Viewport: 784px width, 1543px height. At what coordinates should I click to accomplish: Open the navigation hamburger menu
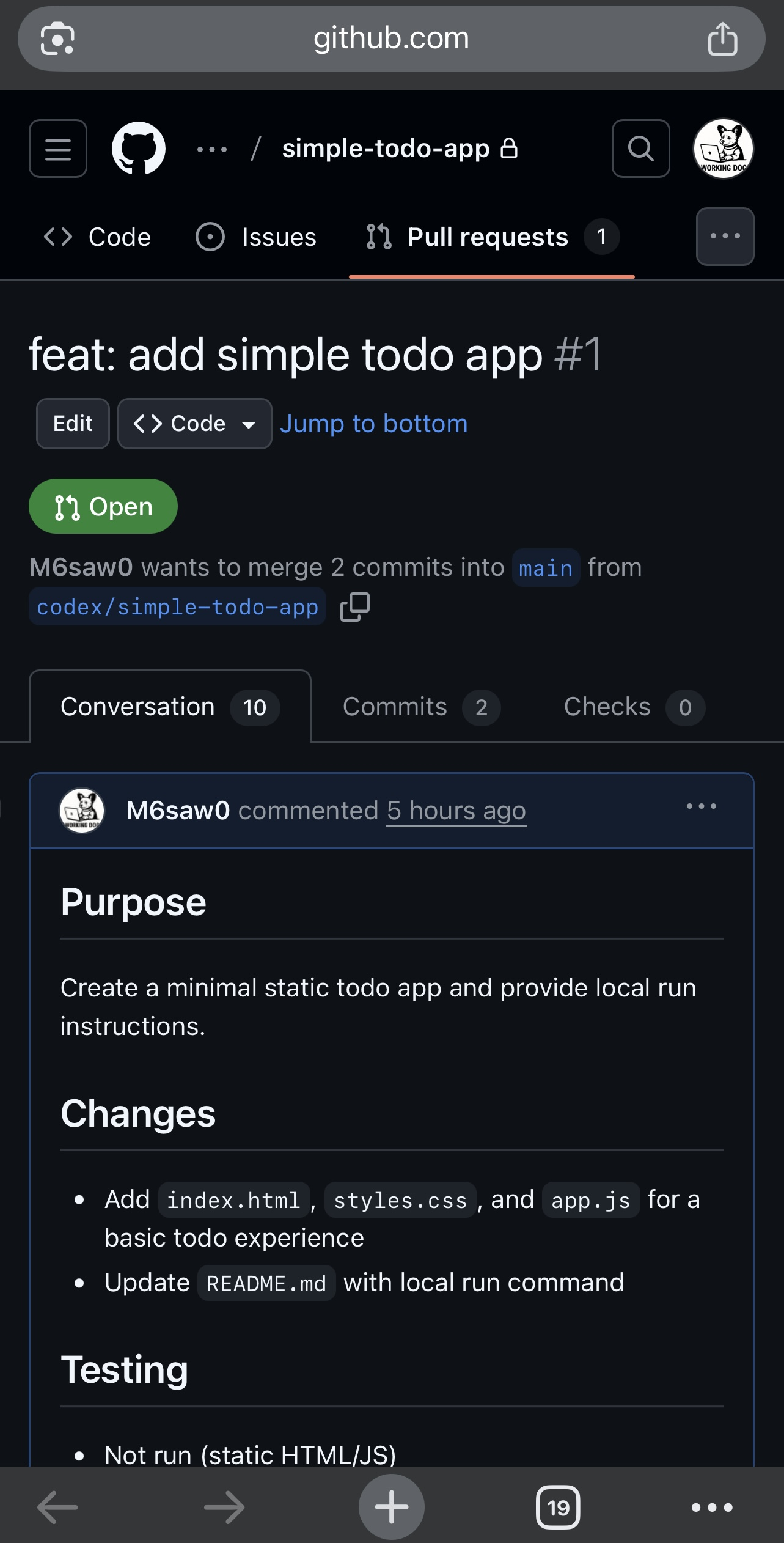pyautogui.click(x=57, y=149)
